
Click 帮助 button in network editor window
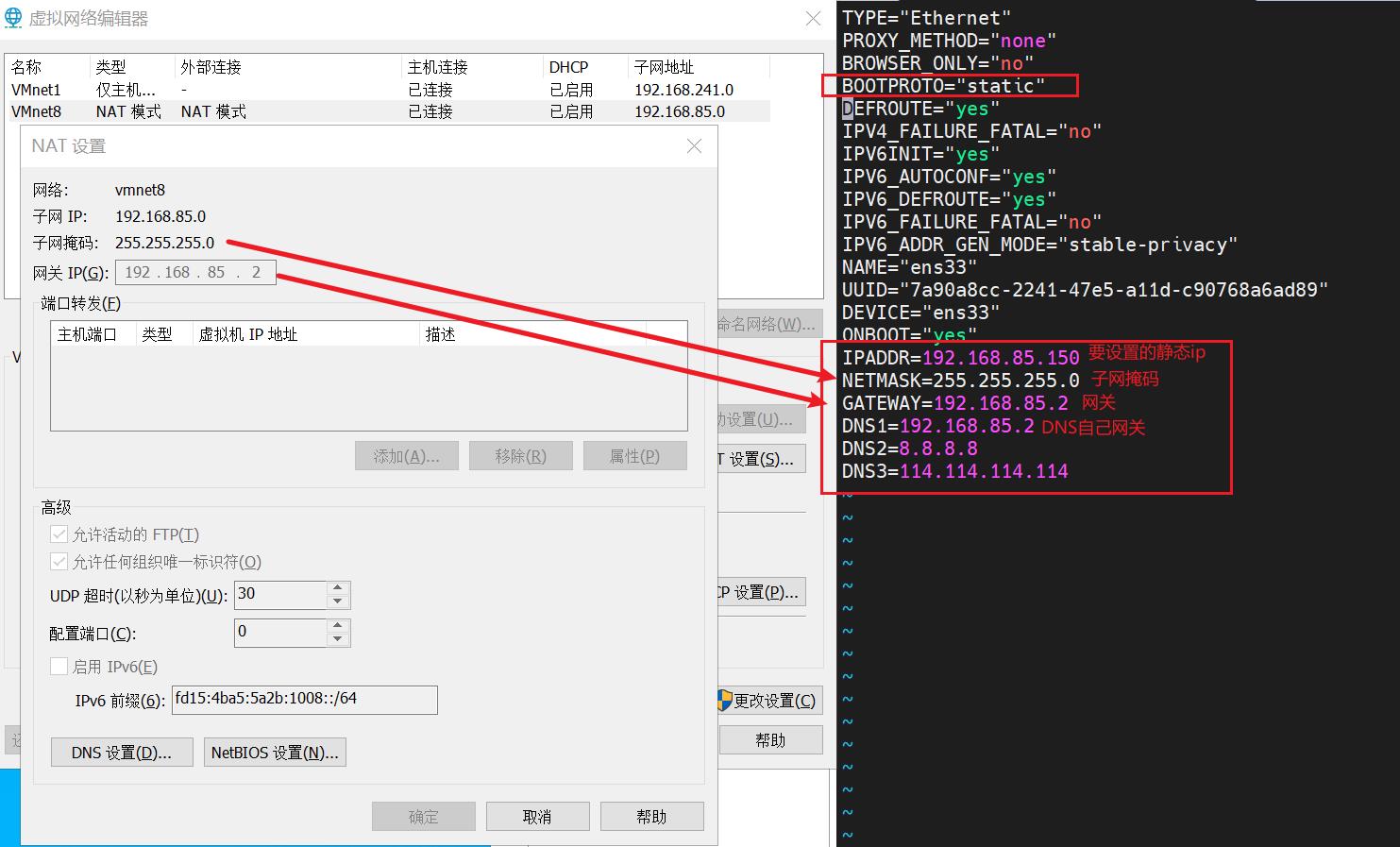(x=770, y=740)
